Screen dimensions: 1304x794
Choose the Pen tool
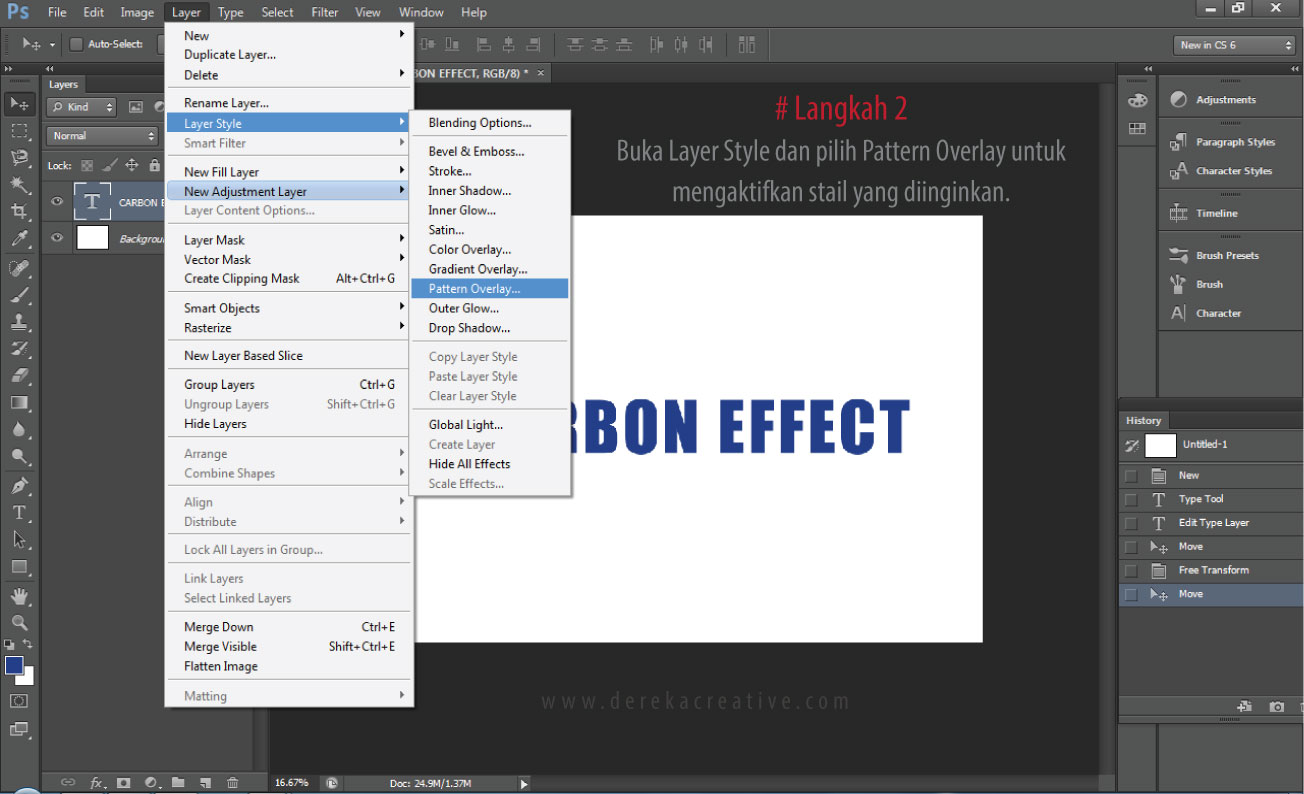19,485
